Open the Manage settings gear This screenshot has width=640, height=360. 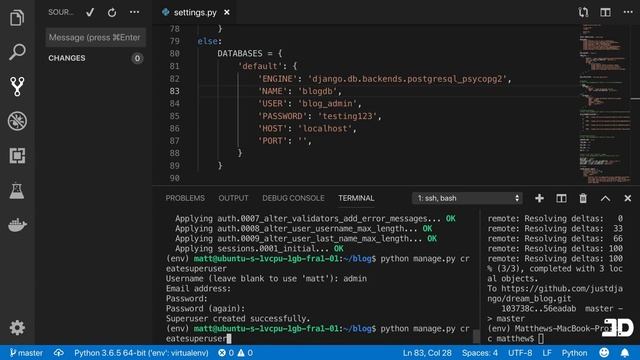17,328
